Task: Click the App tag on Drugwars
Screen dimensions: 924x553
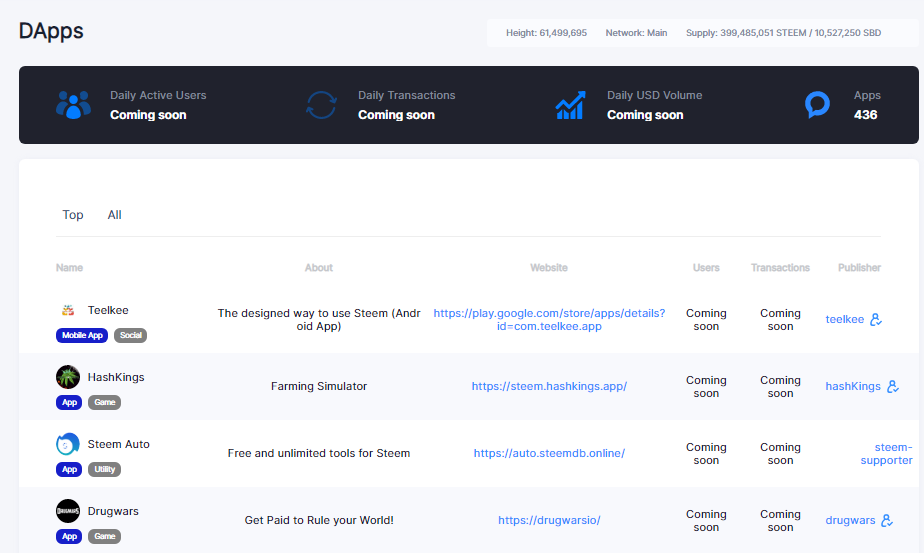Action: tap(69, 536)
